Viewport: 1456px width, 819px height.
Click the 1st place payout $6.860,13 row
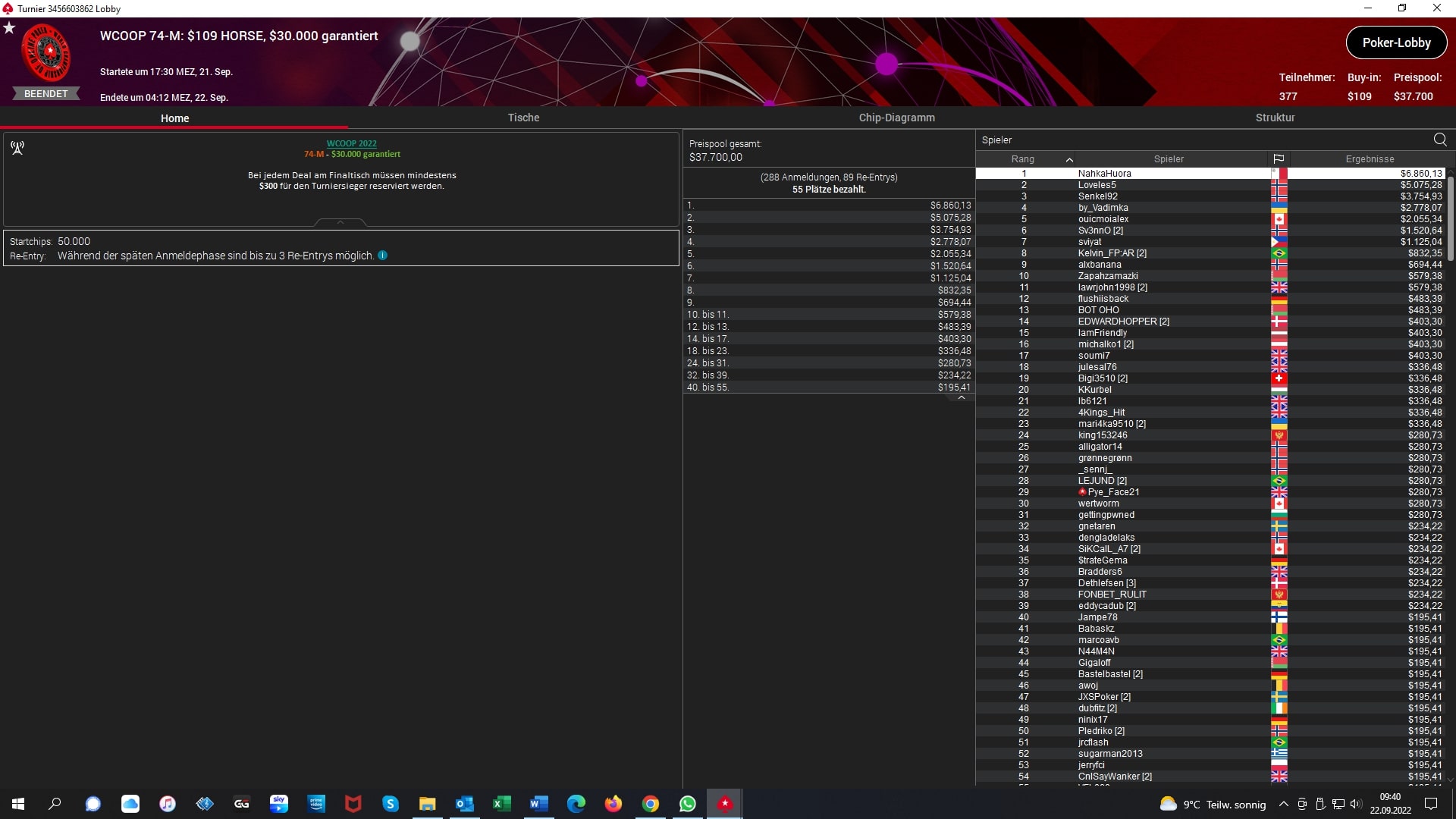(829, 206)
